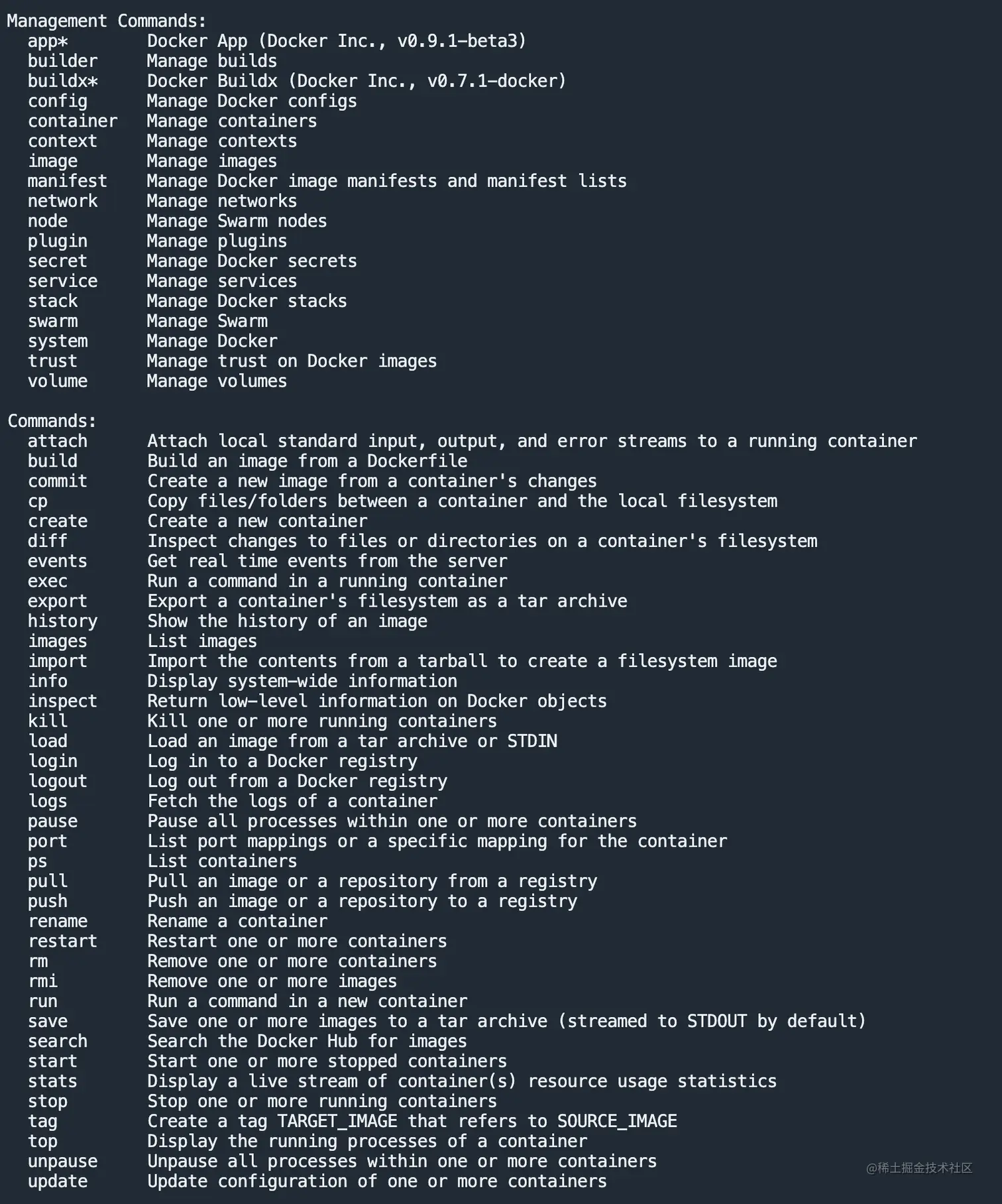Click the "buildx*" command name
1002x1204 pixels.
pyautogui.click(x=63, y=81)
